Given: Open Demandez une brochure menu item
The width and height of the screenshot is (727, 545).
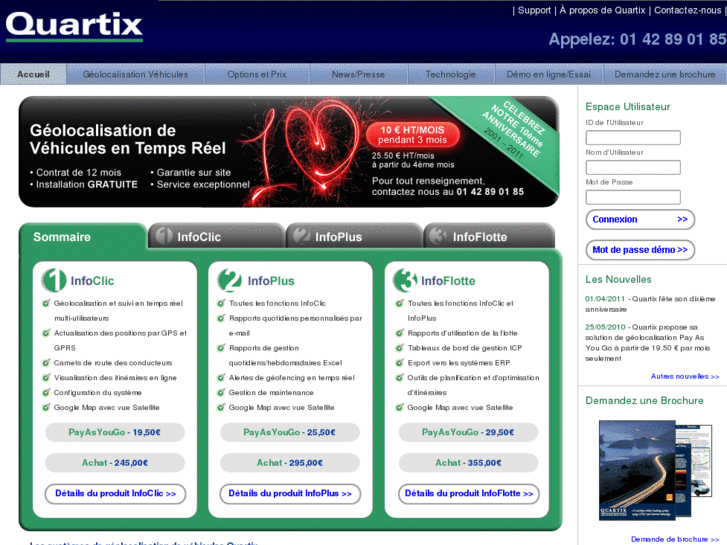Looking at the screenshot, I should 665,74.
